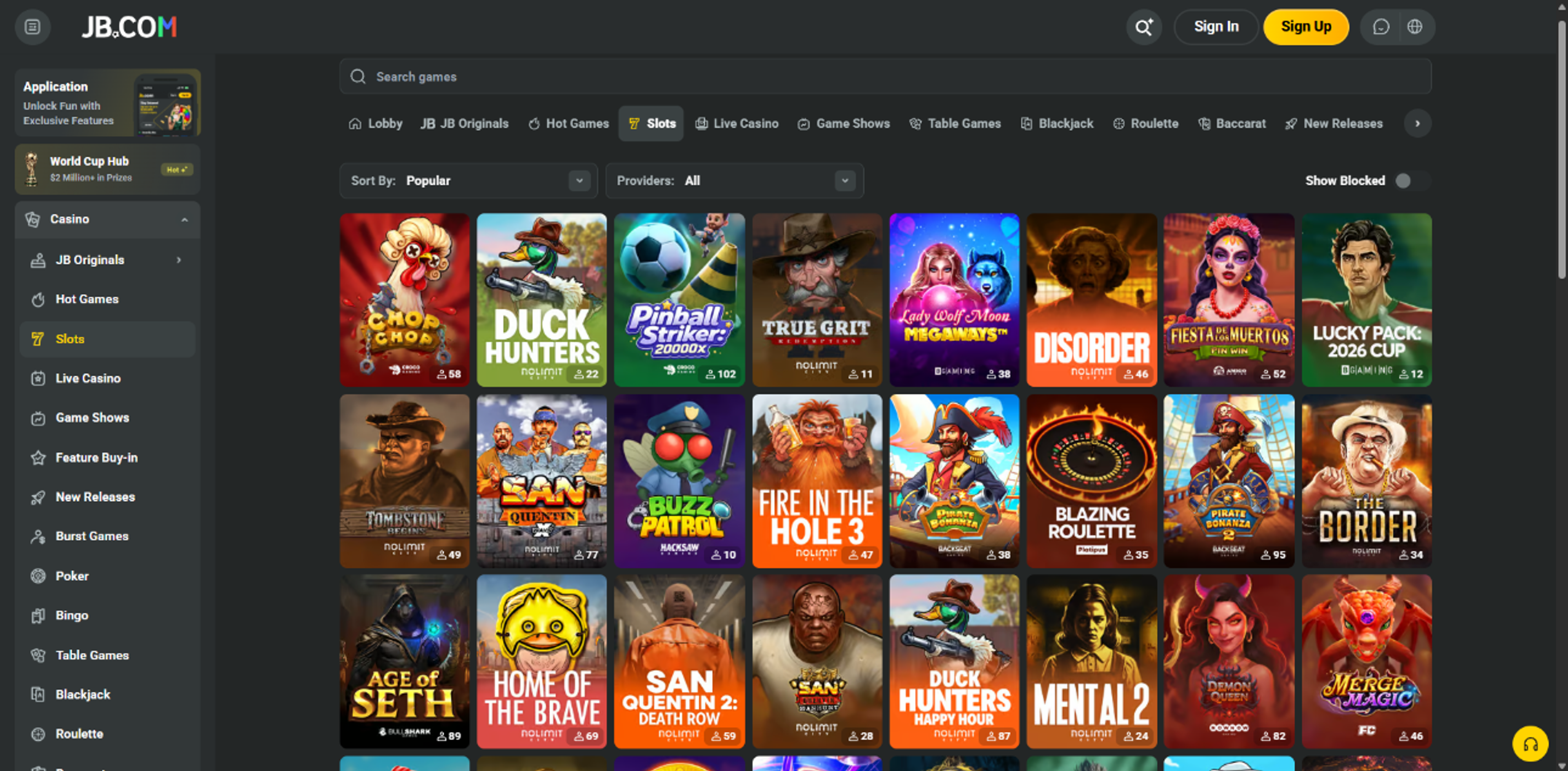Launch The Border slot
The width and height of the screenshot is (1568, 771).
[x=1367, y=480]
